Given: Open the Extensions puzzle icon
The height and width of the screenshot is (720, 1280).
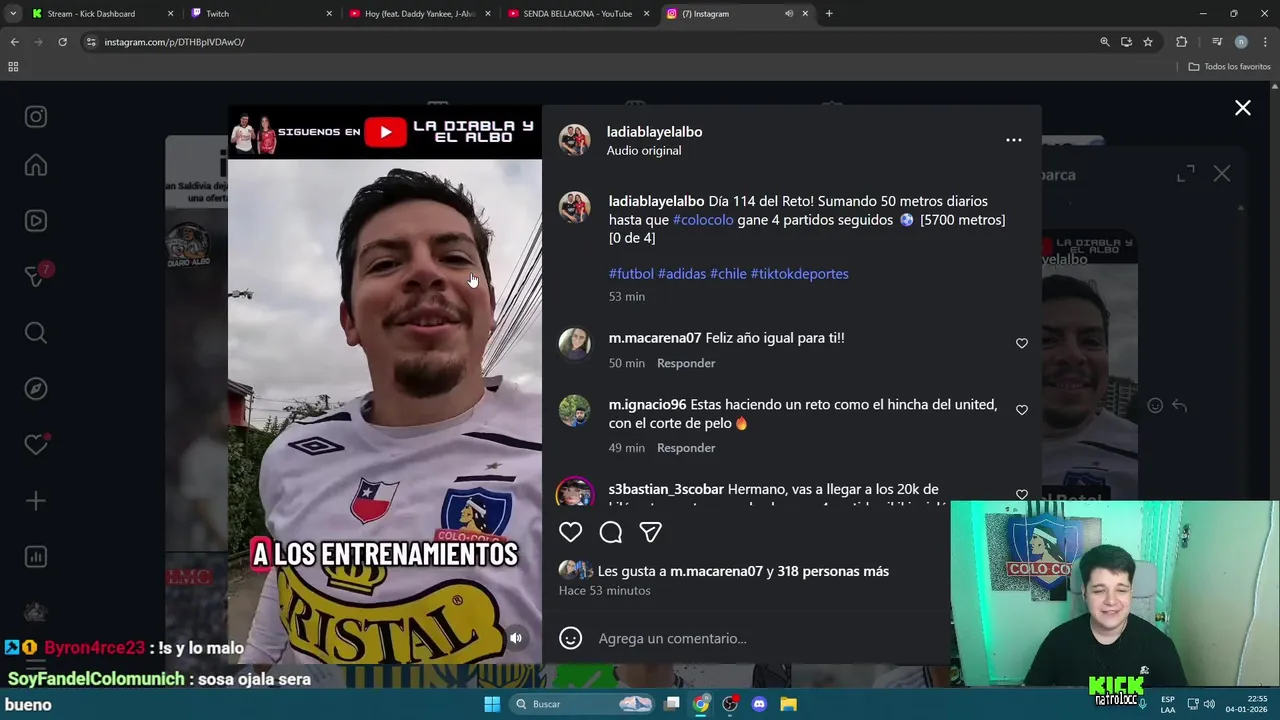Looking at the screenshot, I should coord(1182,42).
